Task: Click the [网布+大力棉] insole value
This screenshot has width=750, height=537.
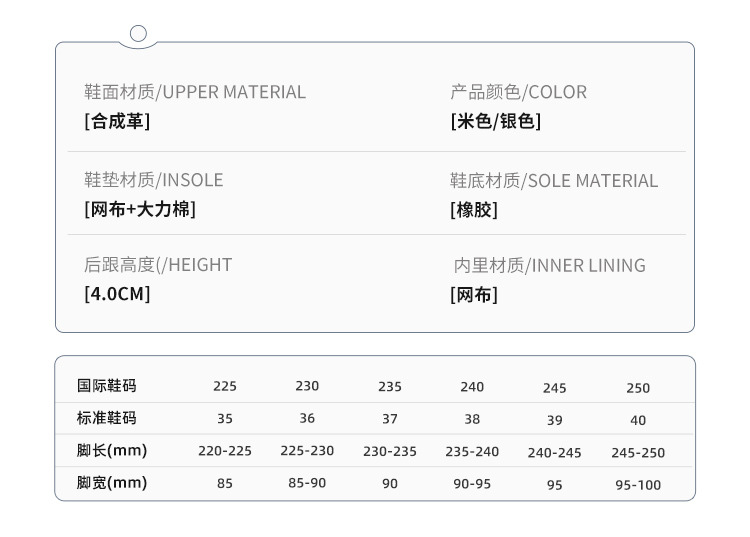Action: point(140,209)
